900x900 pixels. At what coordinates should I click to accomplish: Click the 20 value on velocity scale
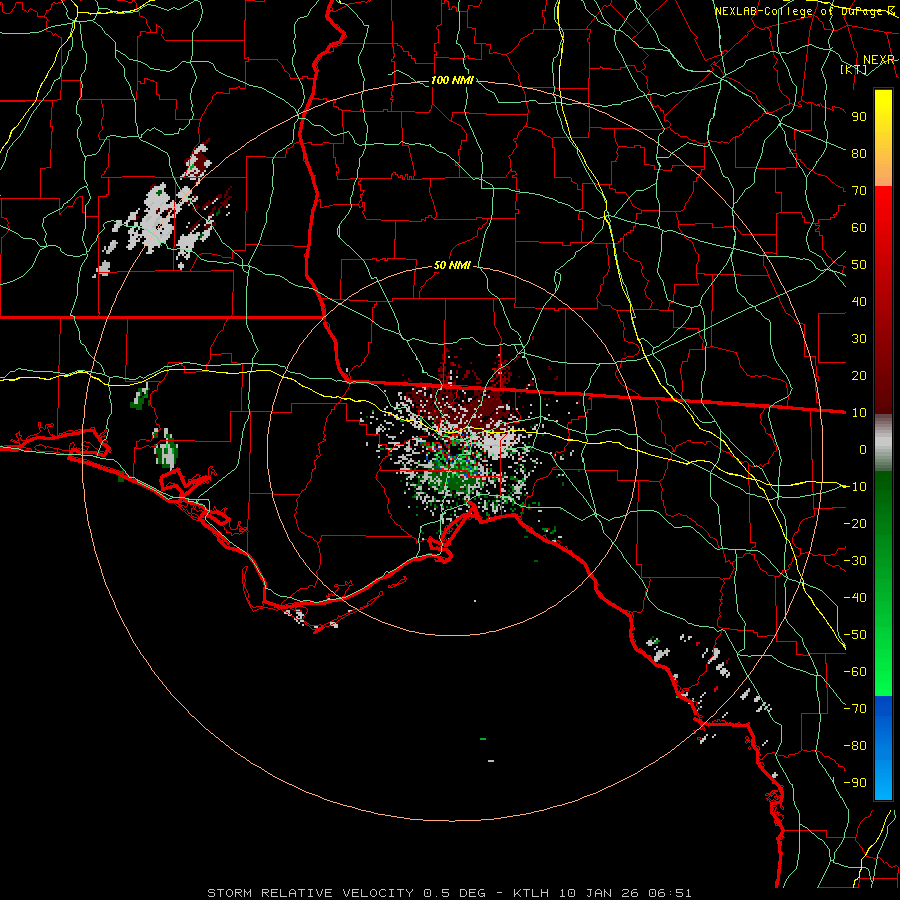tap(859, 375)
